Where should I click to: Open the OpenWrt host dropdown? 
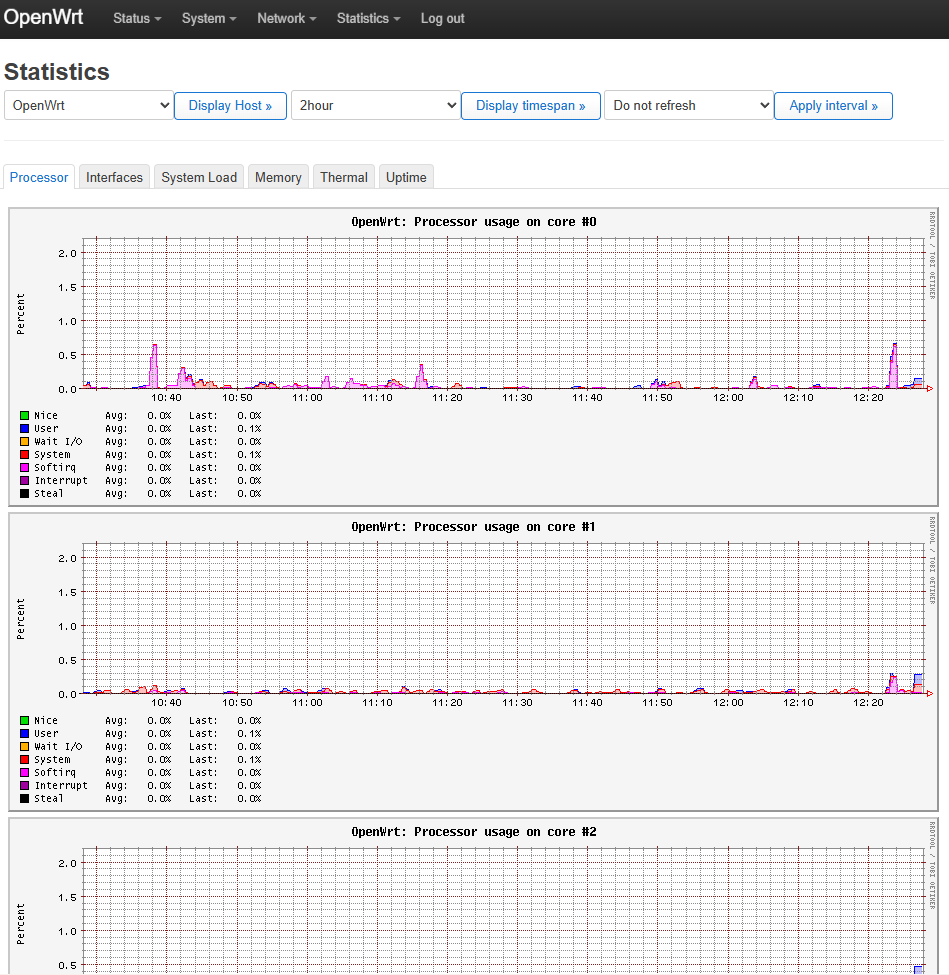point(89,105)
